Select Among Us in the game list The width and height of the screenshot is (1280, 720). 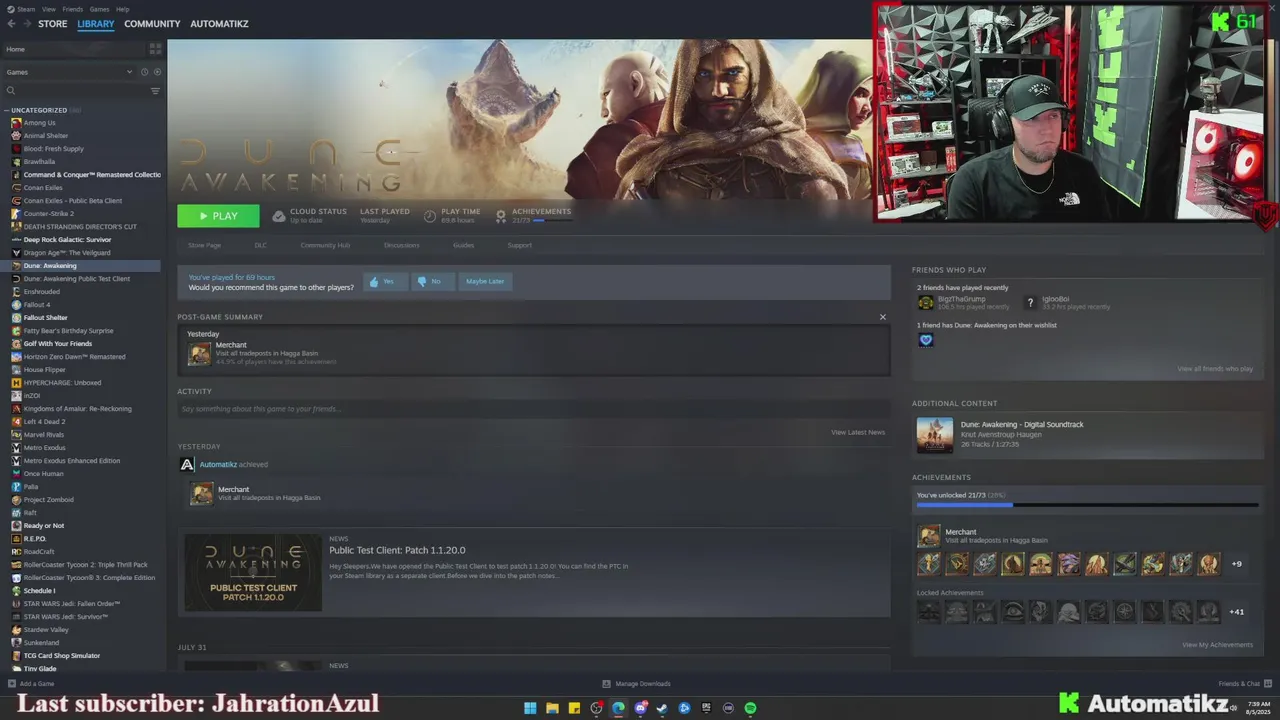click(40, 123)
